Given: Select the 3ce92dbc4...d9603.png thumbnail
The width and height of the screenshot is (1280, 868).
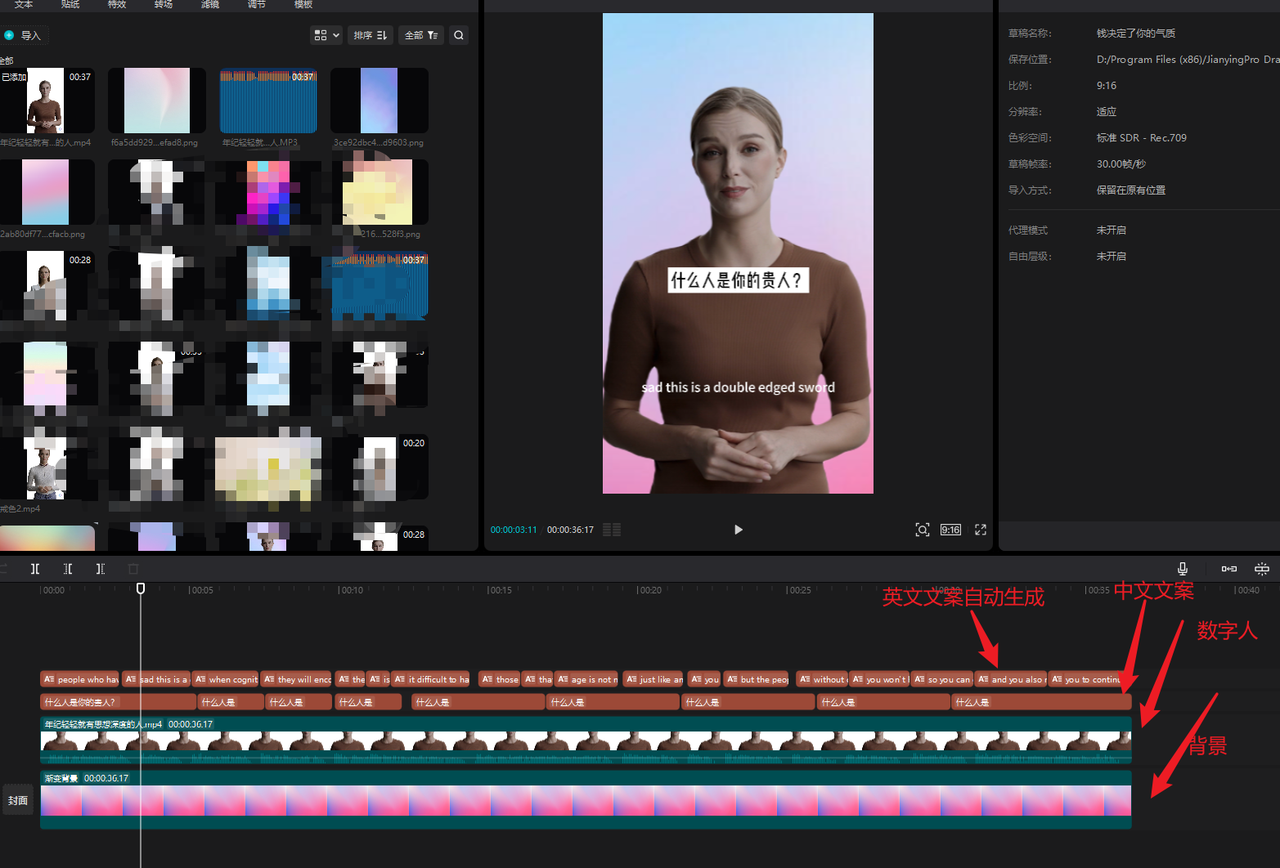Looking at the screenshot, I should [x=379, y=101].
